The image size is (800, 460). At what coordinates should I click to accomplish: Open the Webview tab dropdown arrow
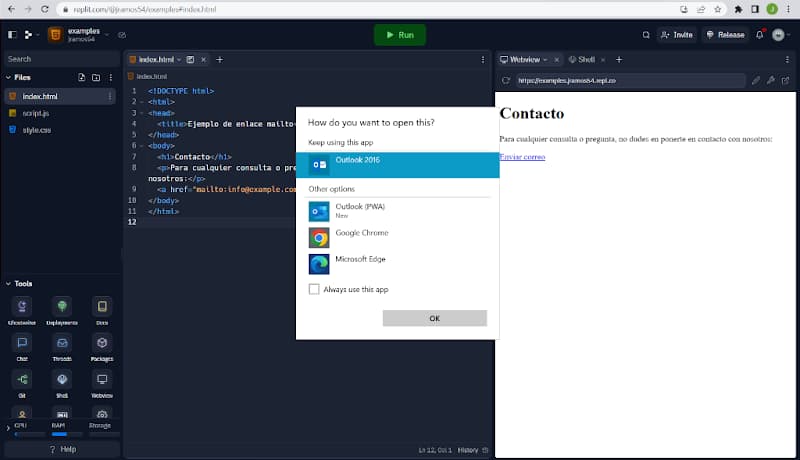point(545,60)
